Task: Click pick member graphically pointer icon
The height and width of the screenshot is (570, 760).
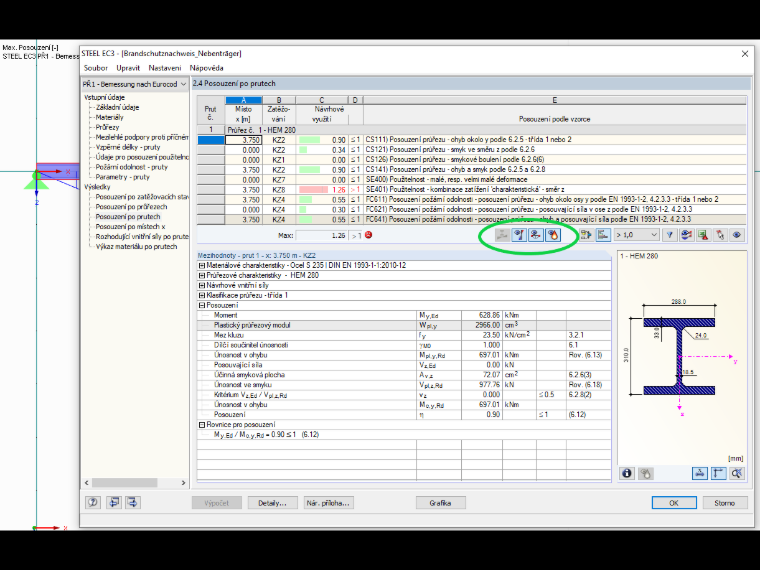Action: 720,235
